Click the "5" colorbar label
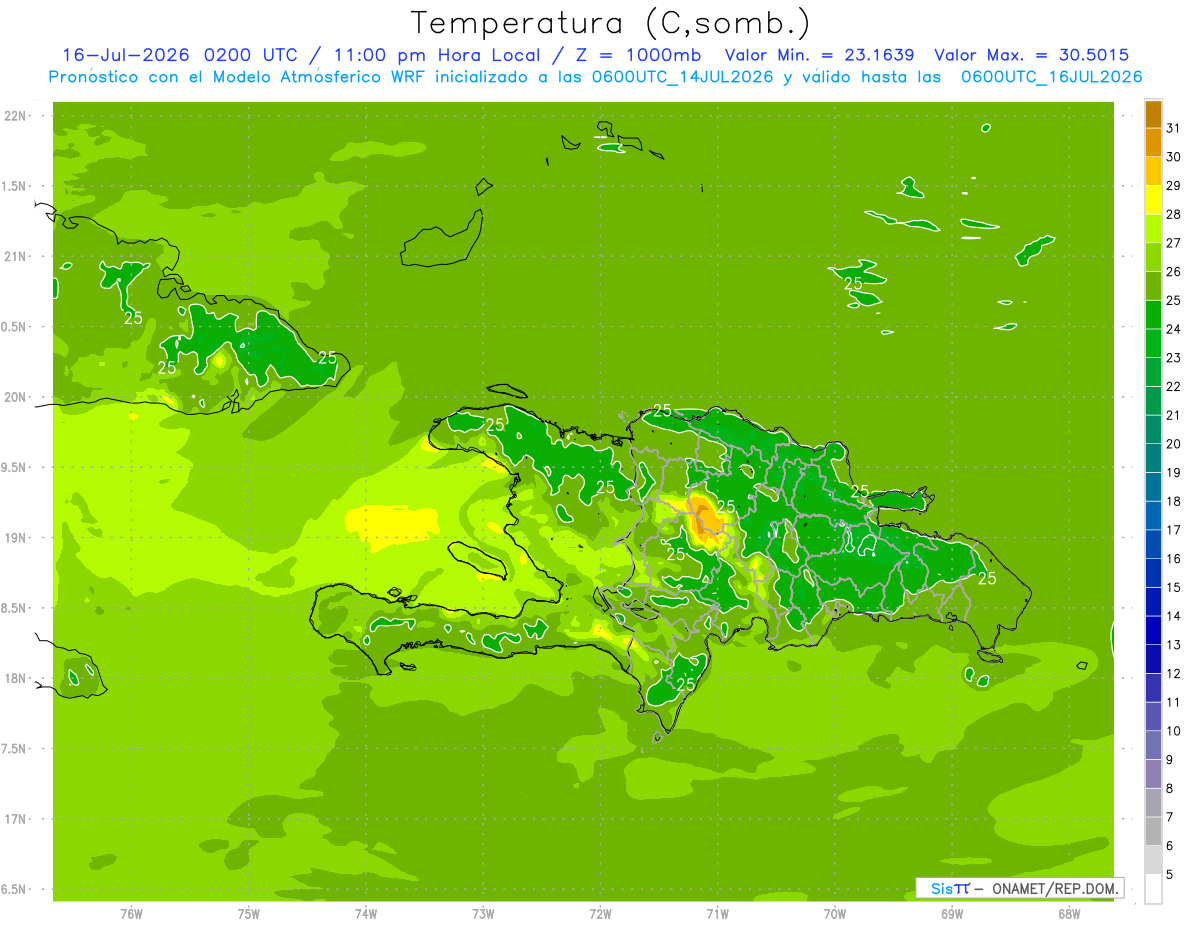Screen dimensions: 1200x927 1170,875
